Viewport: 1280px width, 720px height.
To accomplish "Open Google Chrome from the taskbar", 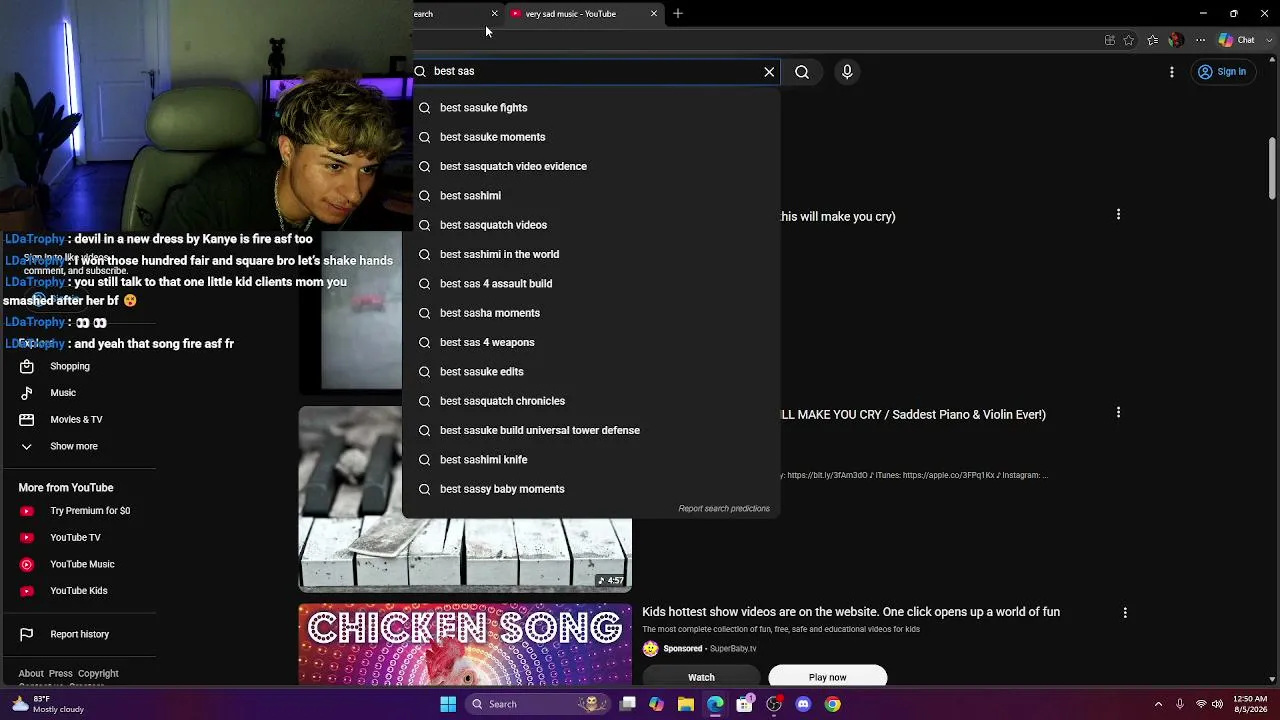I will pos(832,704).
